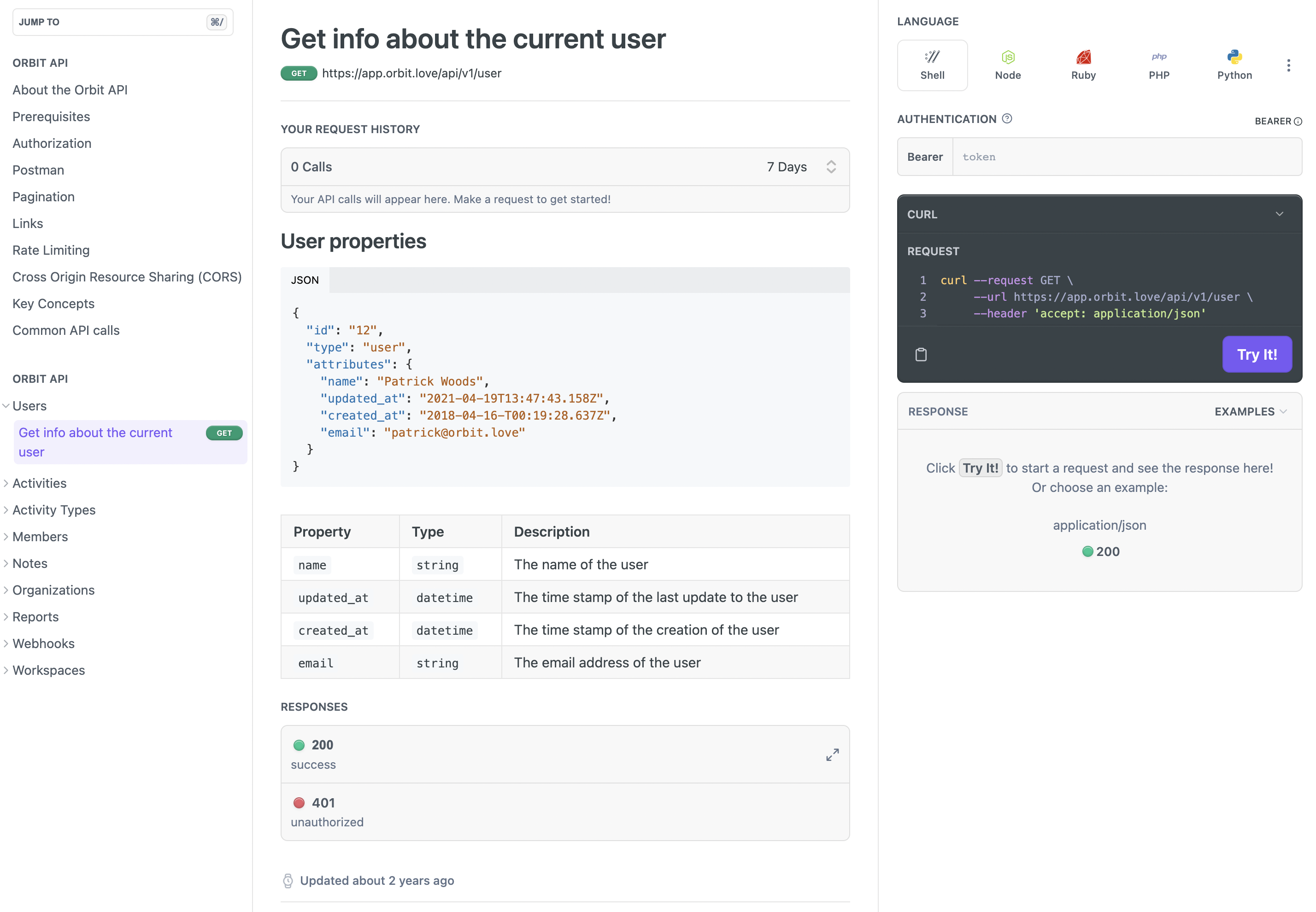Expand the Activities sidebar section

[6, 483]
